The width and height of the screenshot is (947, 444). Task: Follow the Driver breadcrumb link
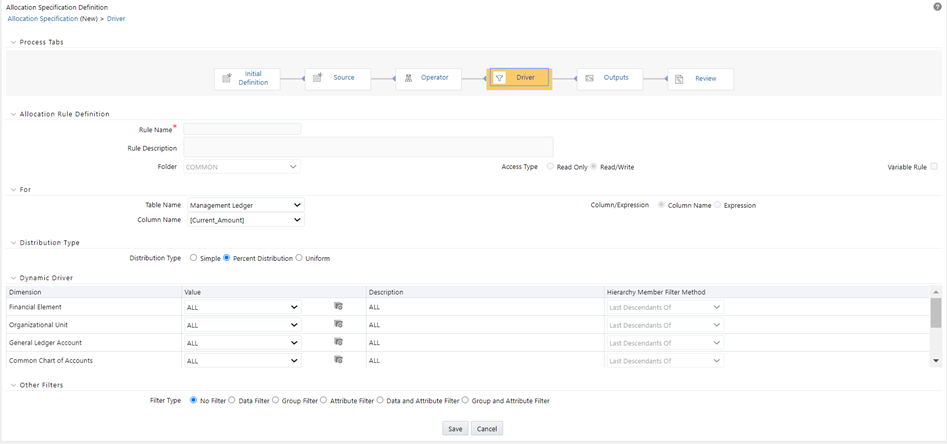coord(116,19)
